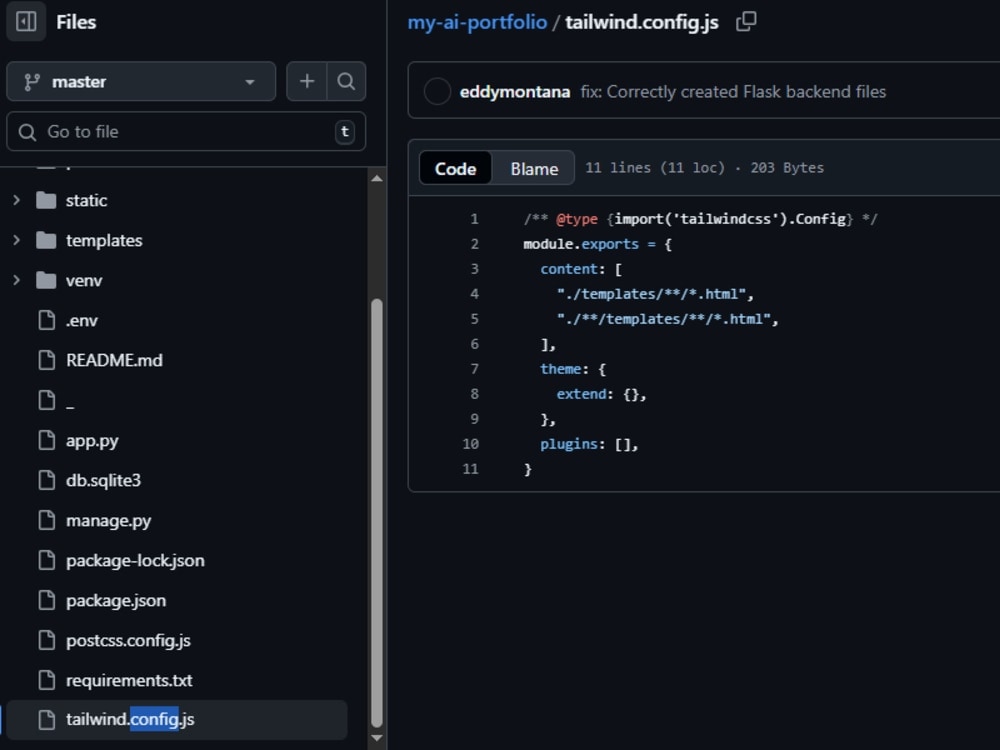Open postcss.config.js file
The image size is (1000, 750).
pyautogui.click(x=128, y=640)
